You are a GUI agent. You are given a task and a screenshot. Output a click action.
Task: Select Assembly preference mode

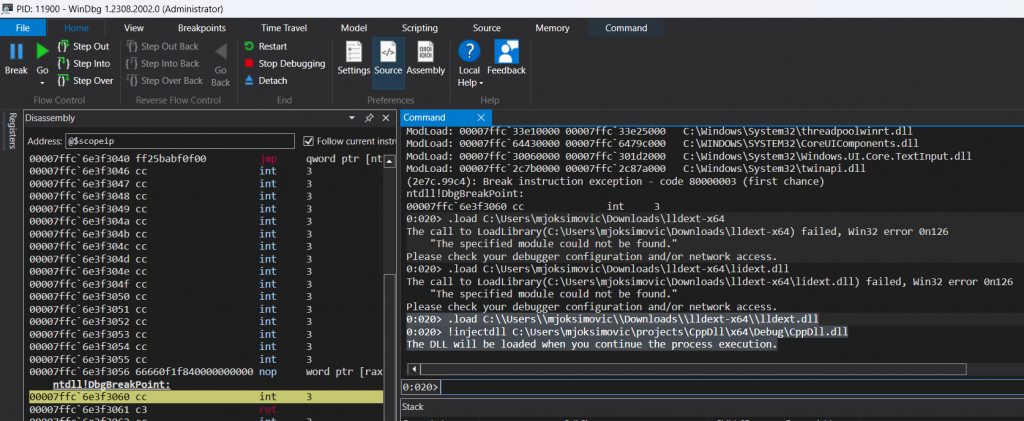[425, 58]
